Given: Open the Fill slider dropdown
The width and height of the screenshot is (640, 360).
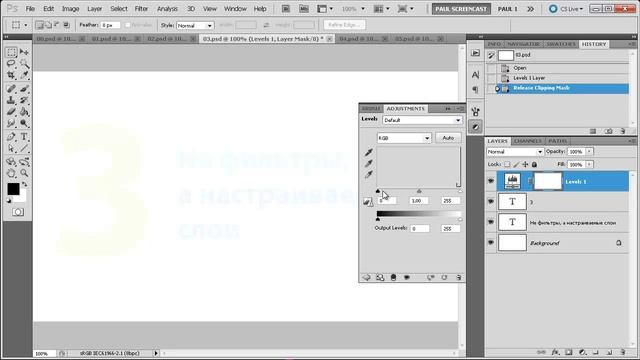Looking at the screenshot, I should [589, 164].
